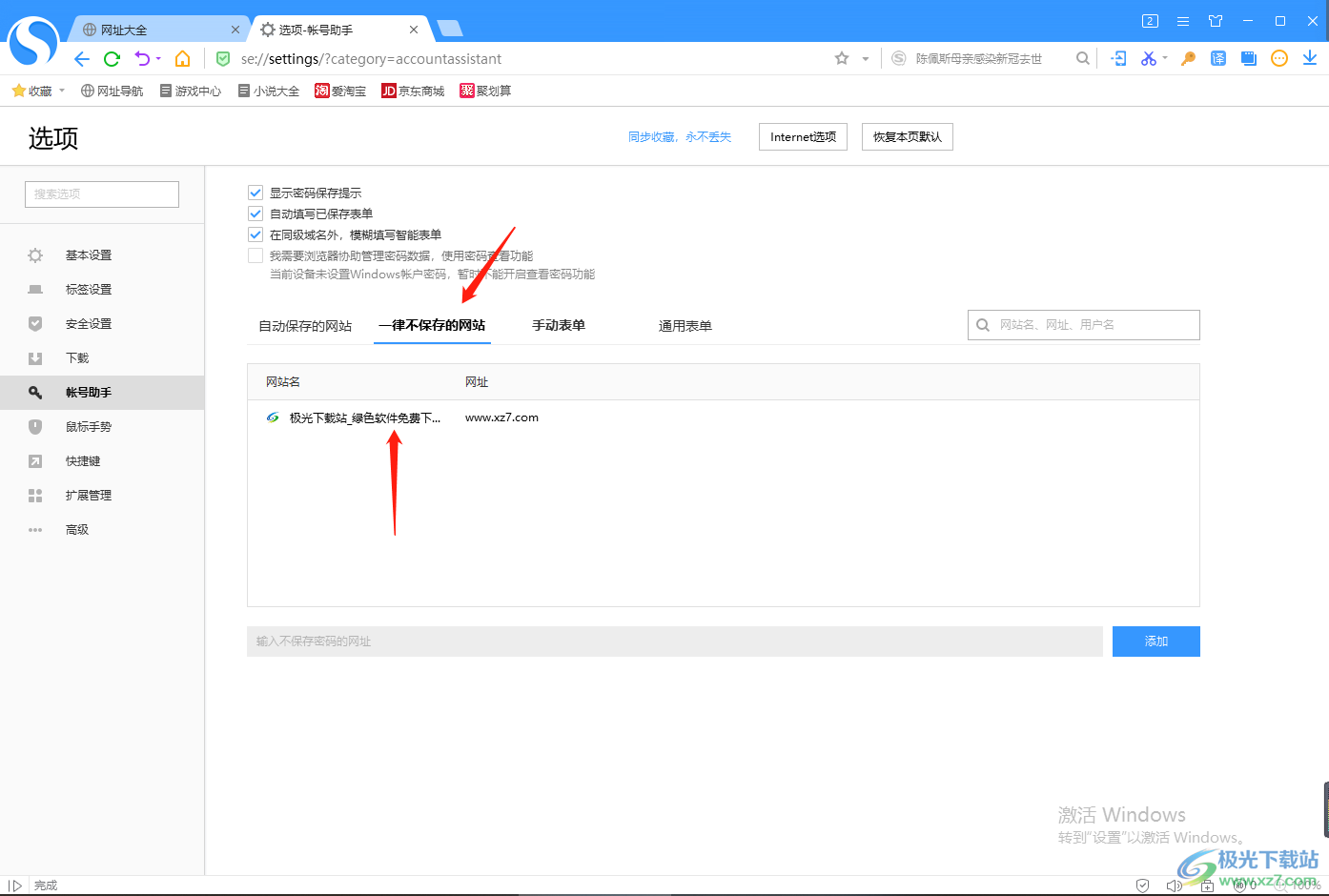
Task: Expand the favorites star dropdown arrow
Action: pyautogui.click(x=866, y=59)
